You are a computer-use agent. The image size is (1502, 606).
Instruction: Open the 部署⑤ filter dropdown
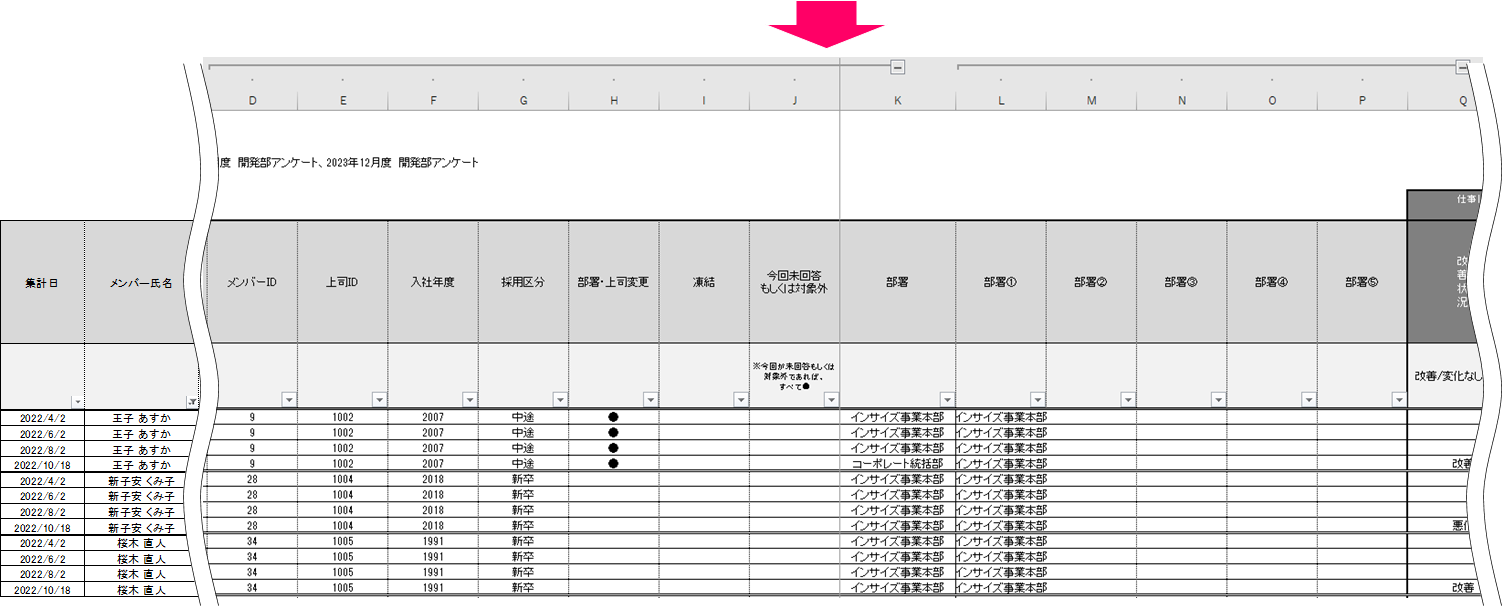click(1398, 400)
